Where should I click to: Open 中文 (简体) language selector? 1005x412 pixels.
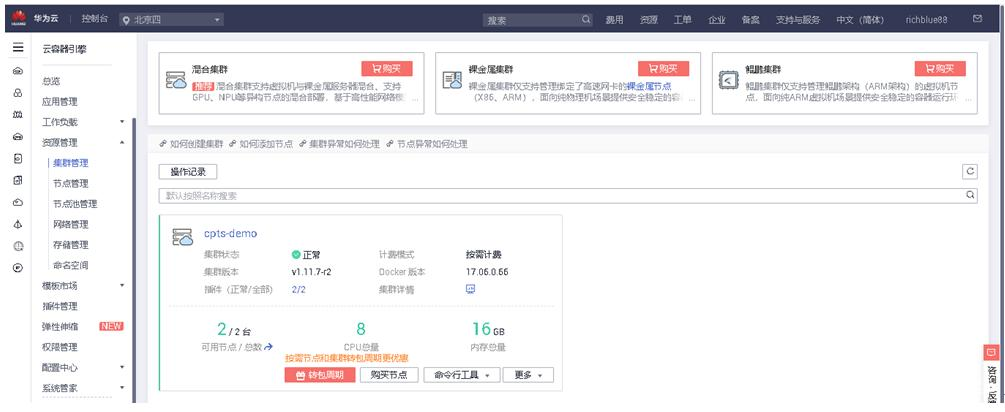tap(860, 20)
